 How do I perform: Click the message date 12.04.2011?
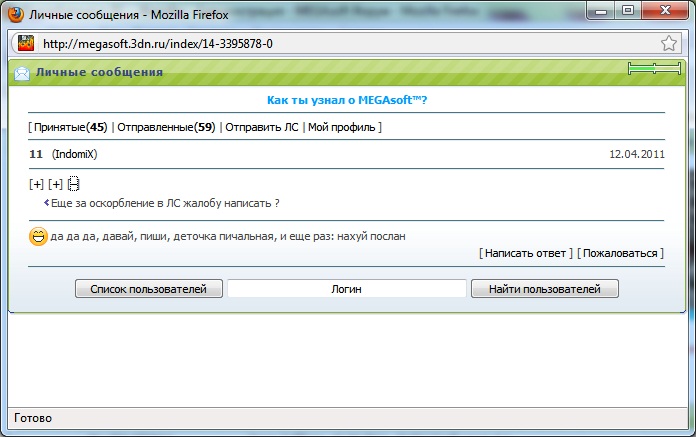coord(637,154)
